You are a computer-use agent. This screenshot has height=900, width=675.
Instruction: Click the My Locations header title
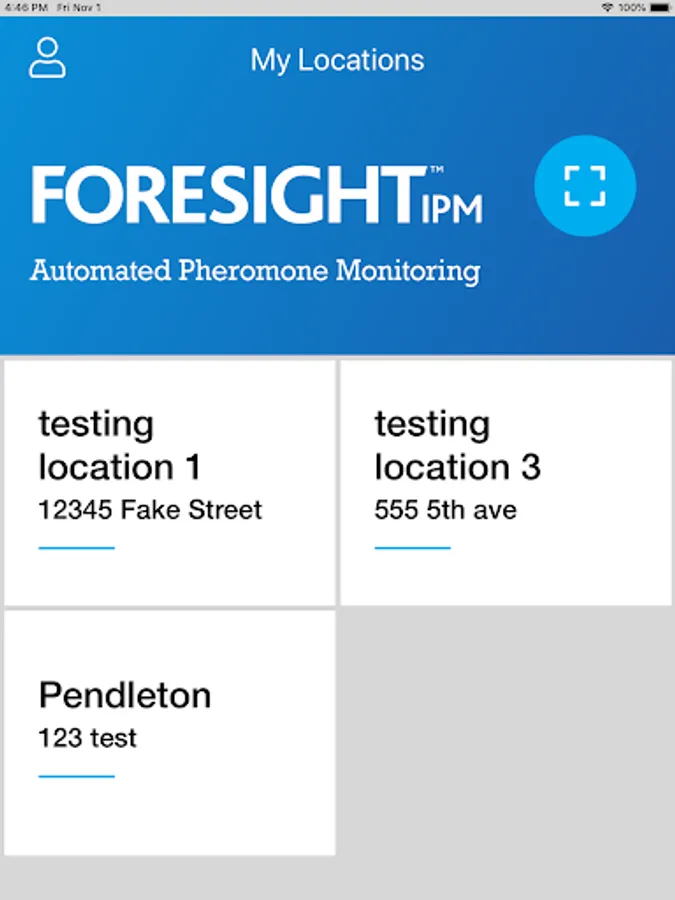point(337,60)
